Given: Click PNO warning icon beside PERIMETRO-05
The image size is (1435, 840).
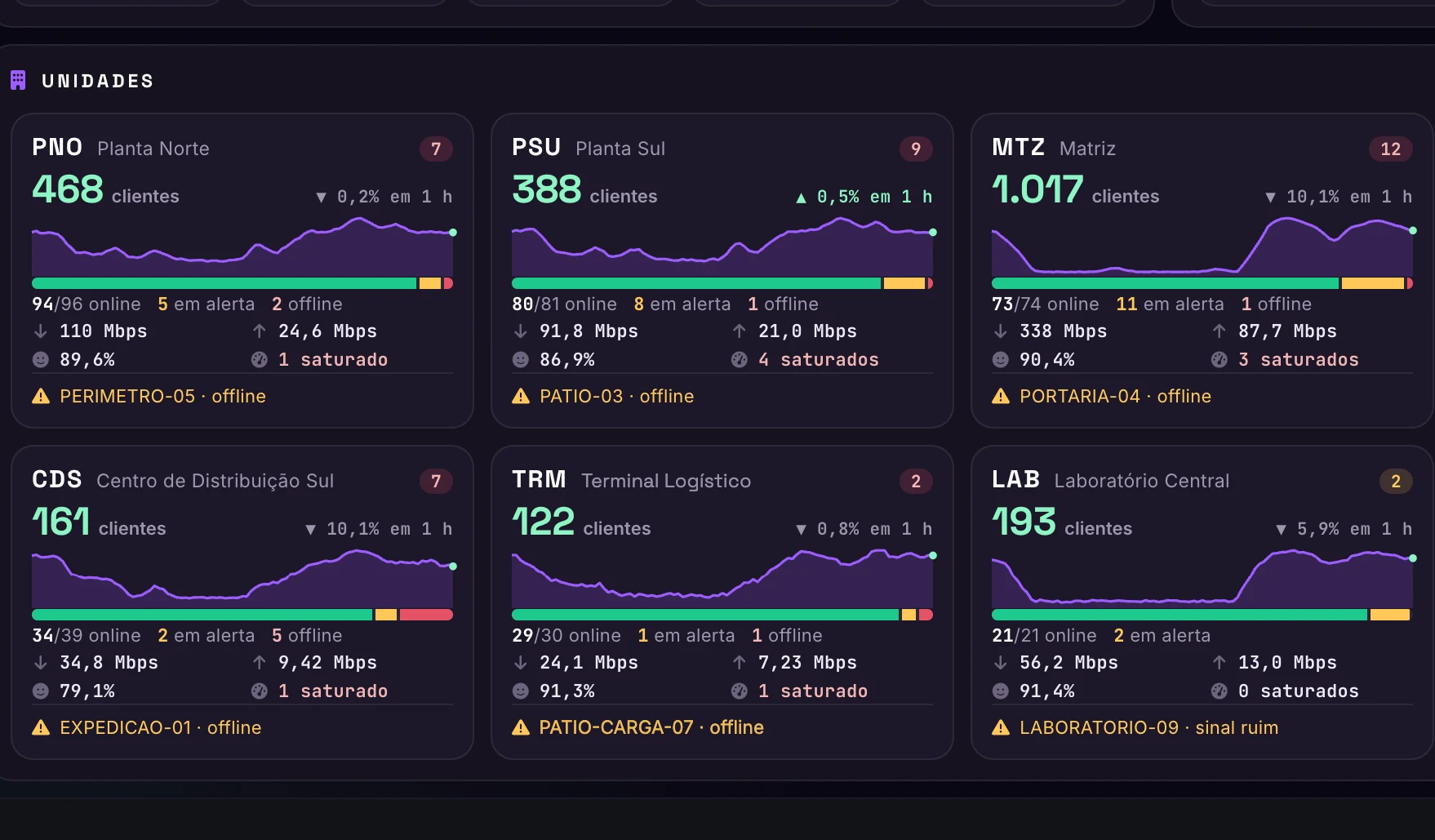Looking at the screenshot, I should 41,397.
